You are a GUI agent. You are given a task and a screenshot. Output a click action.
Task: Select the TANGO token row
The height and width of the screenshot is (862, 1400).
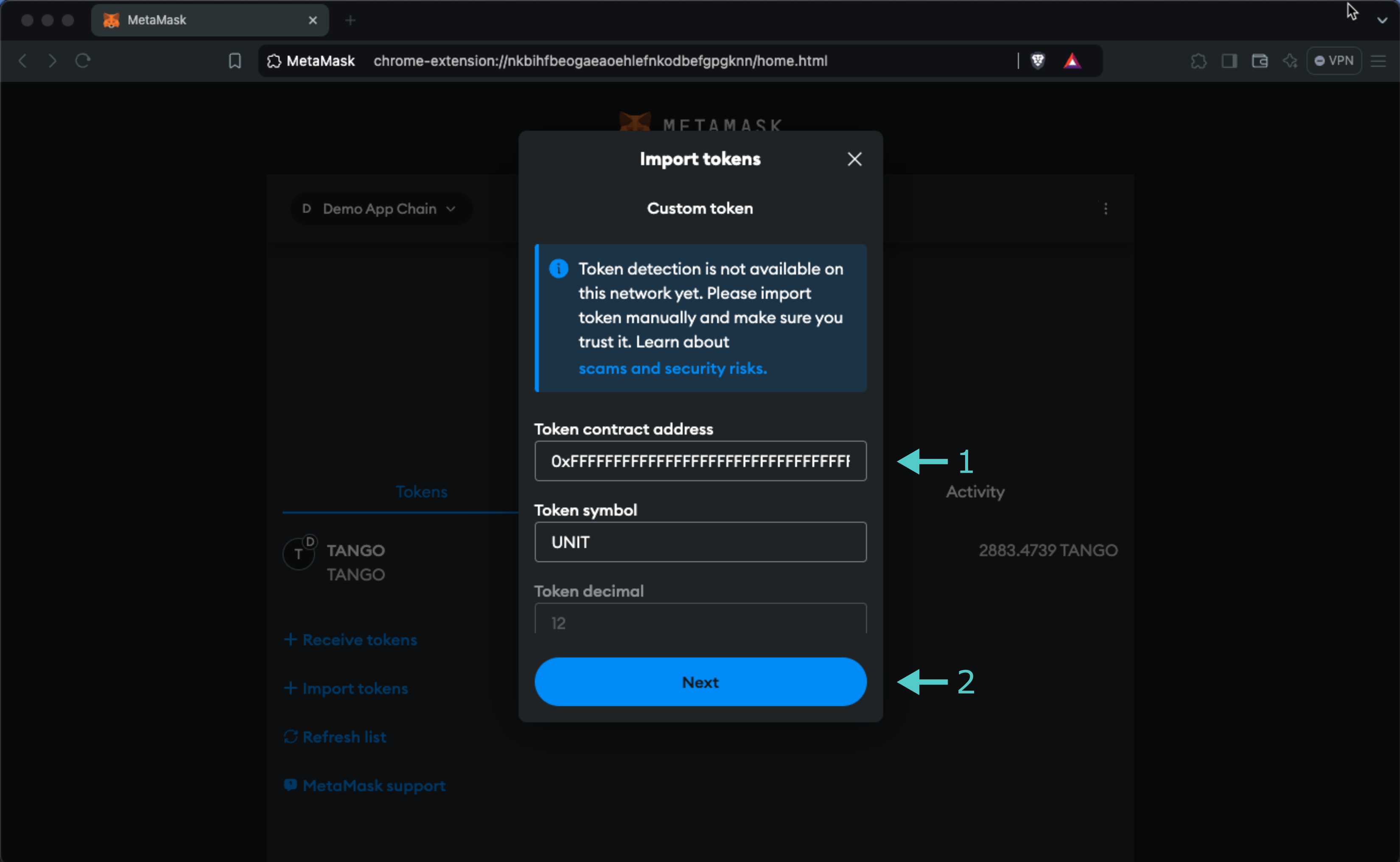click(x=700, y=562)
